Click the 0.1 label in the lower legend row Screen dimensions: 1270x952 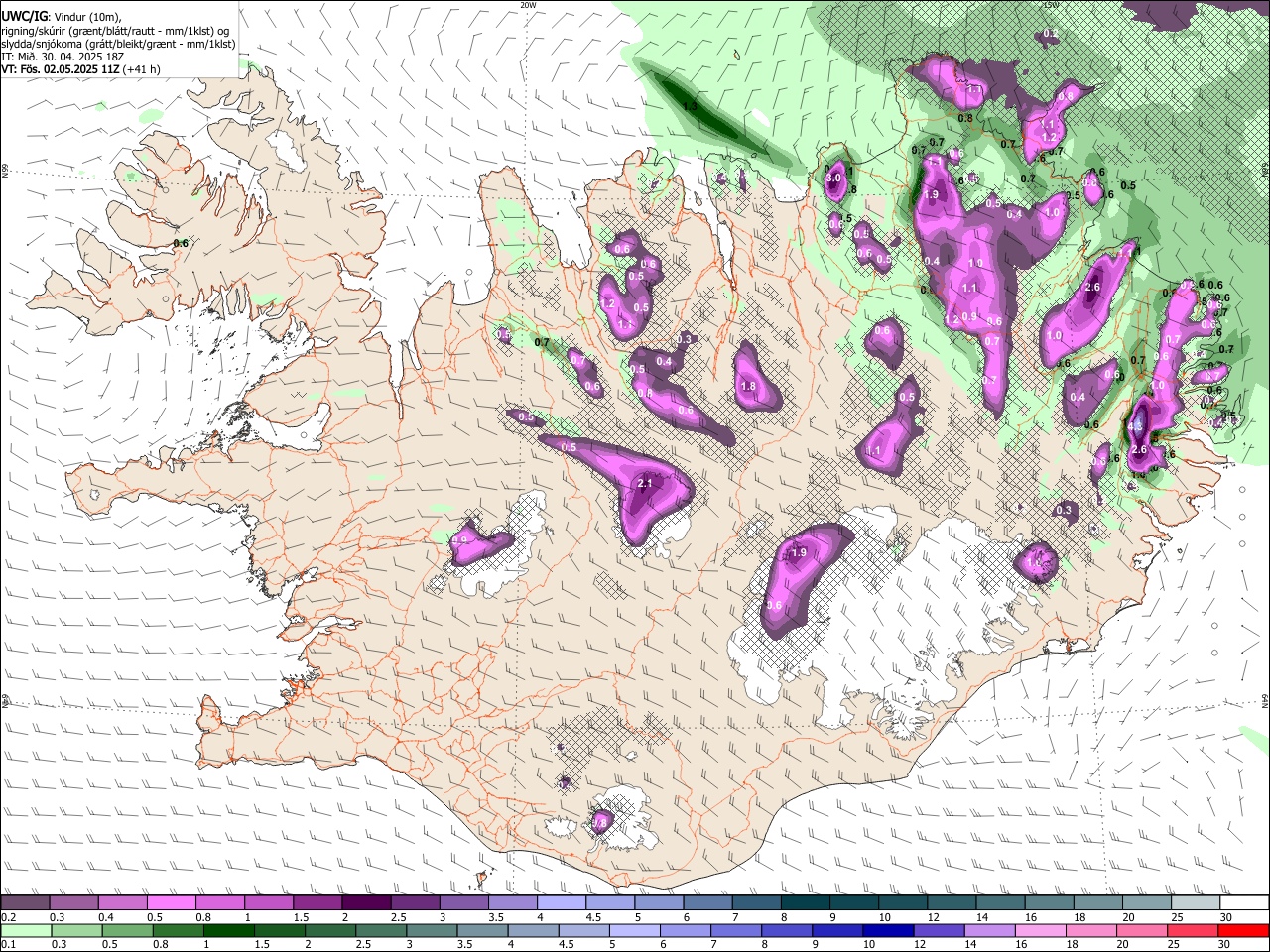(x=8, y=945)
